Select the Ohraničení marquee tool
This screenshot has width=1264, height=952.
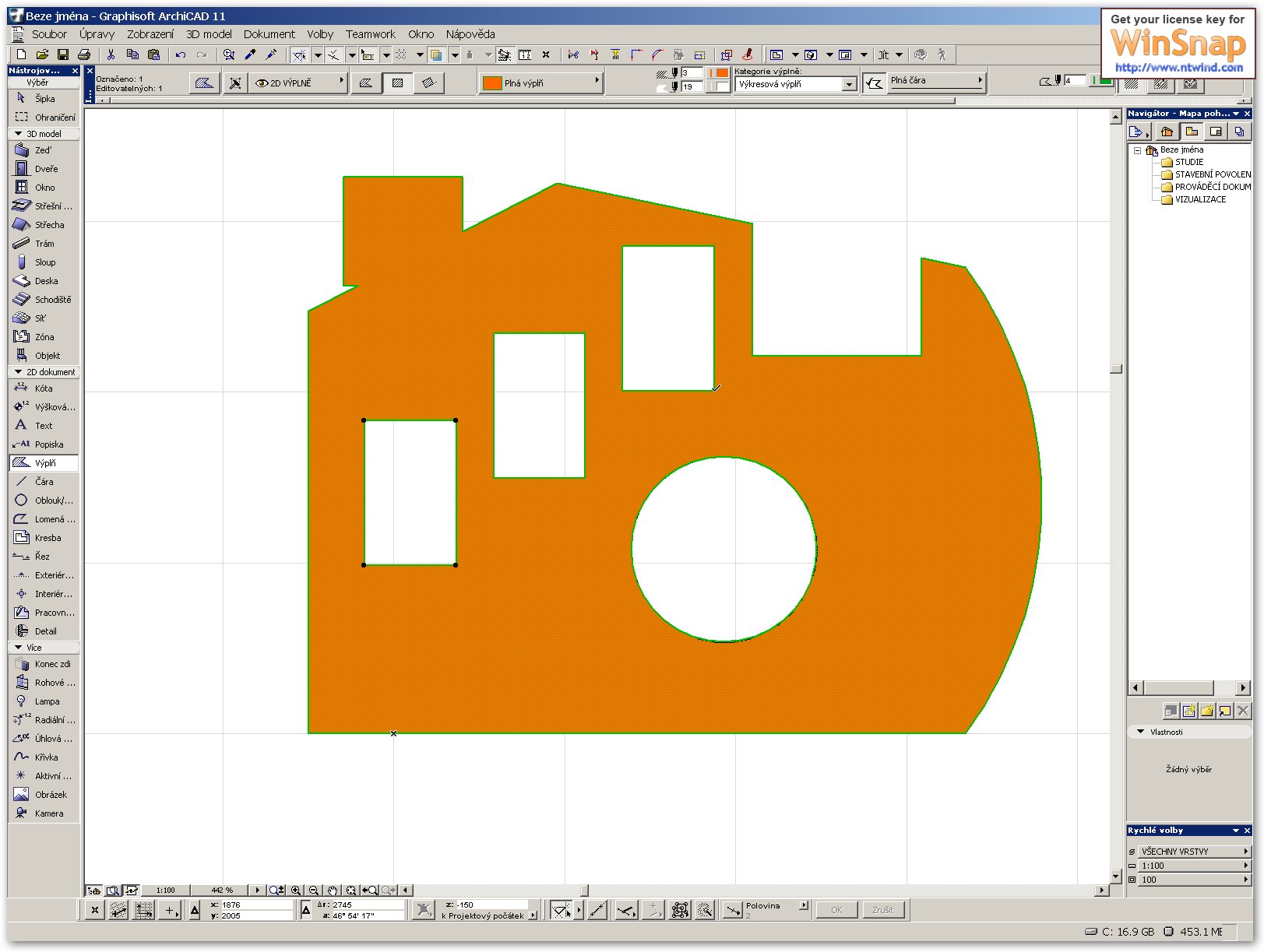(44, 118)
